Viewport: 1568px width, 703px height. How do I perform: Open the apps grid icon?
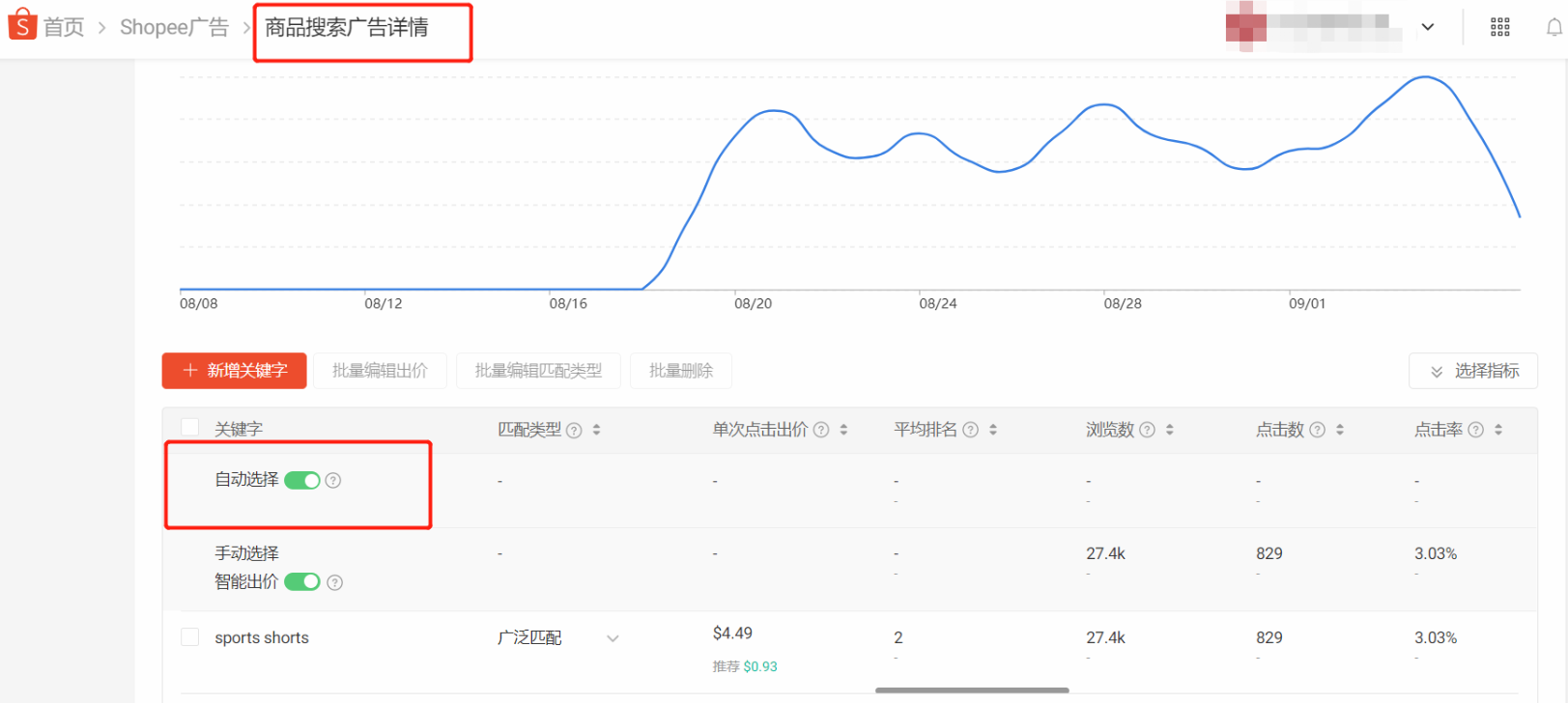tap(1499, 27)
